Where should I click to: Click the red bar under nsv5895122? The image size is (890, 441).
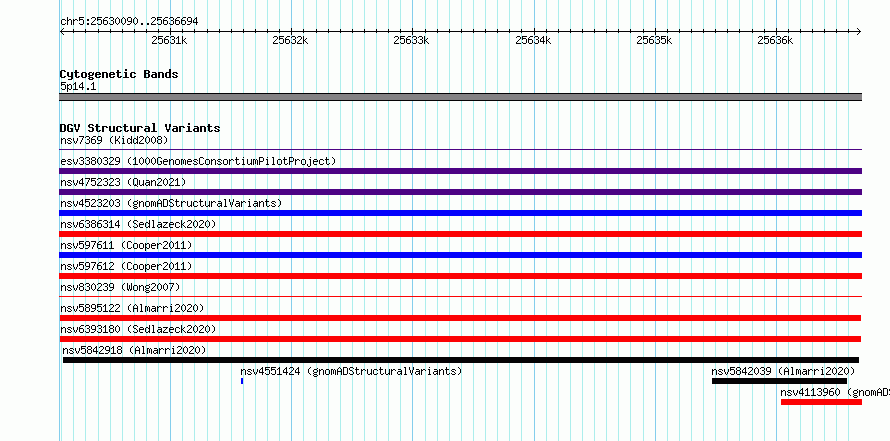click(x=460, y=318)
